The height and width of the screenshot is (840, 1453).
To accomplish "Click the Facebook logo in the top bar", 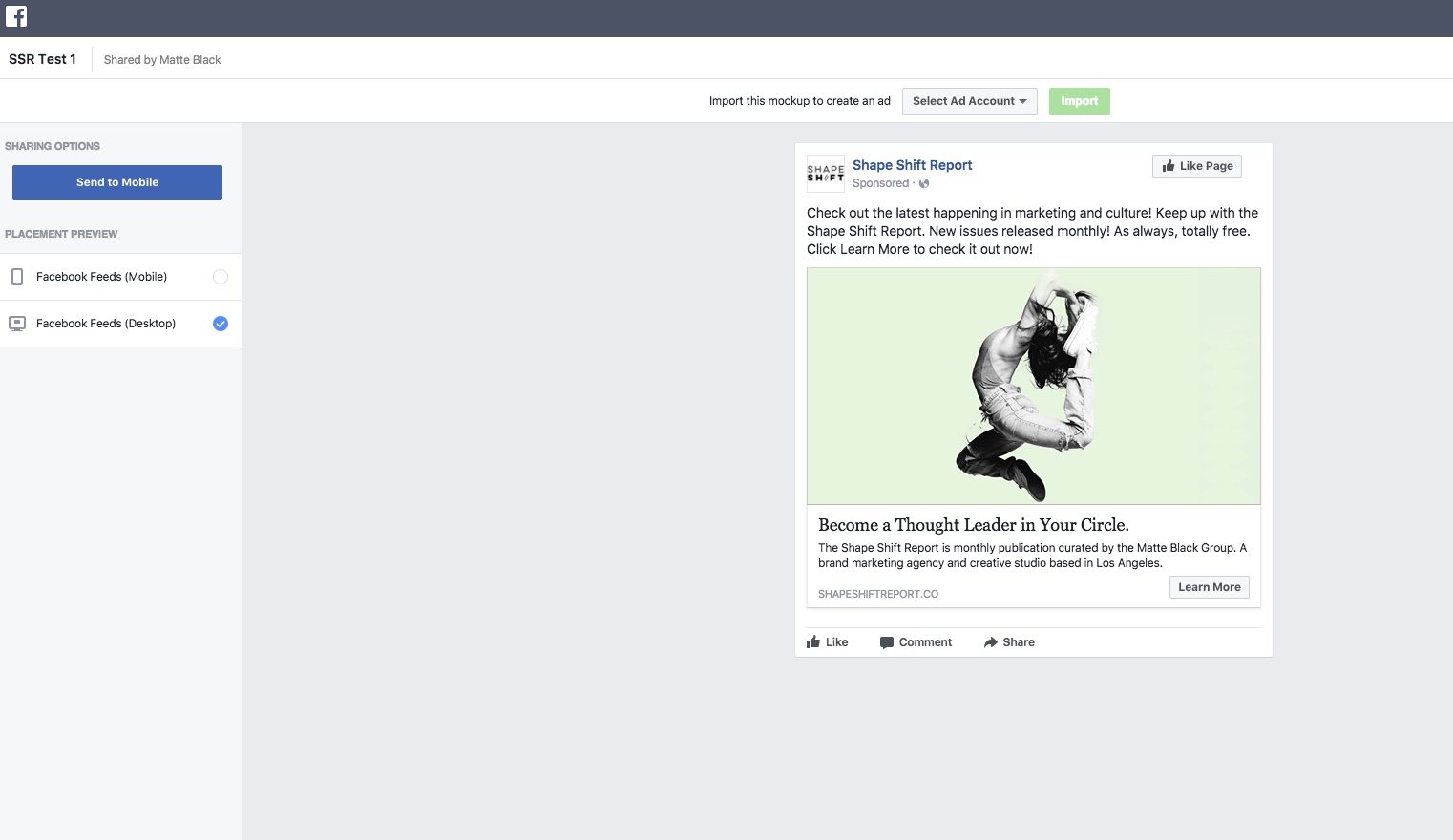I will [x=16, y=16].
